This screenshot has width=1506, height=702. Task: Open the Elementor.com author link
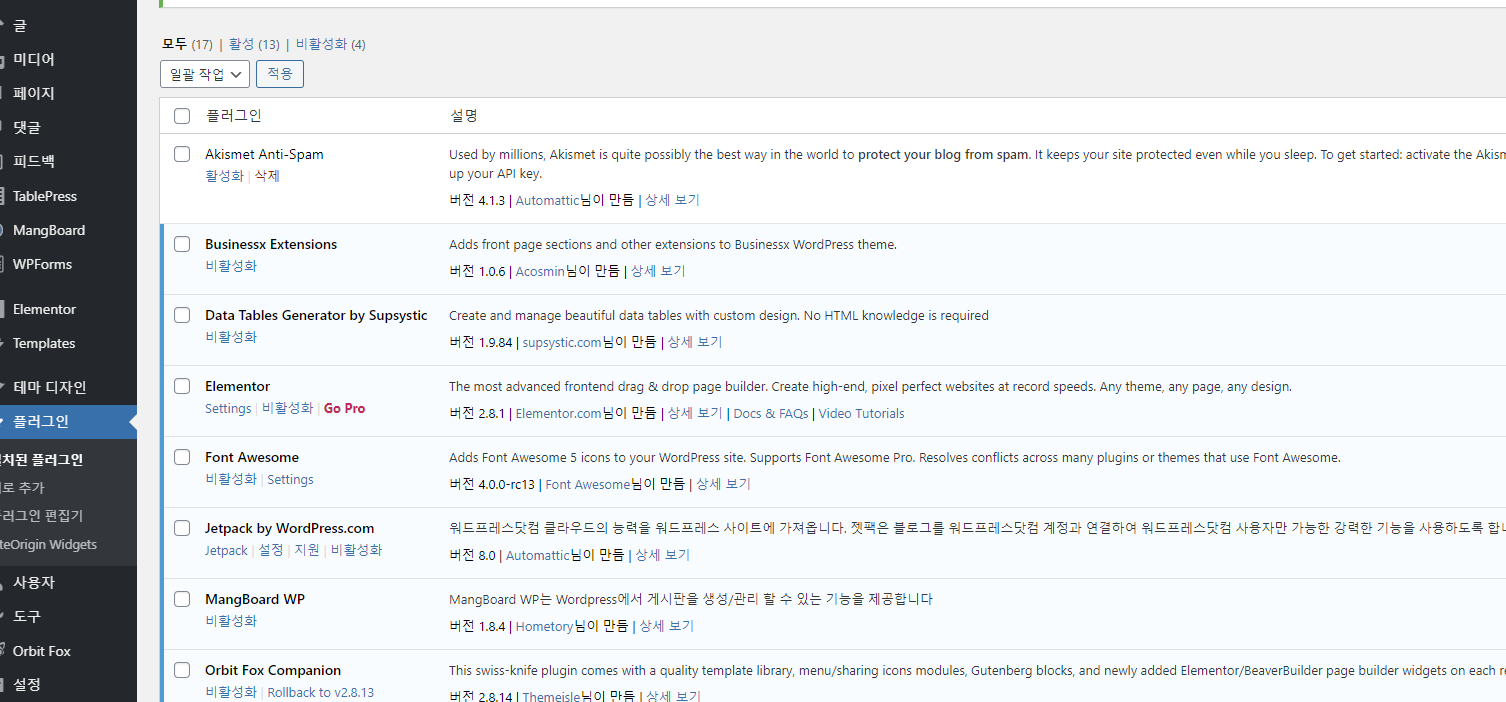point(559,413)
